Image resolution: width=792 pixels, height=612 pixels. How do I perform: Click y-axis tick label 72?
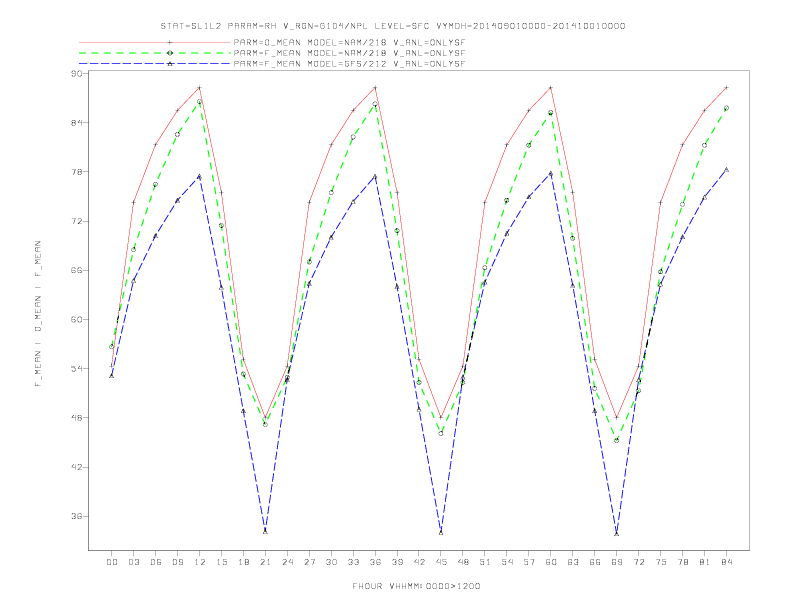coord(77,221)
